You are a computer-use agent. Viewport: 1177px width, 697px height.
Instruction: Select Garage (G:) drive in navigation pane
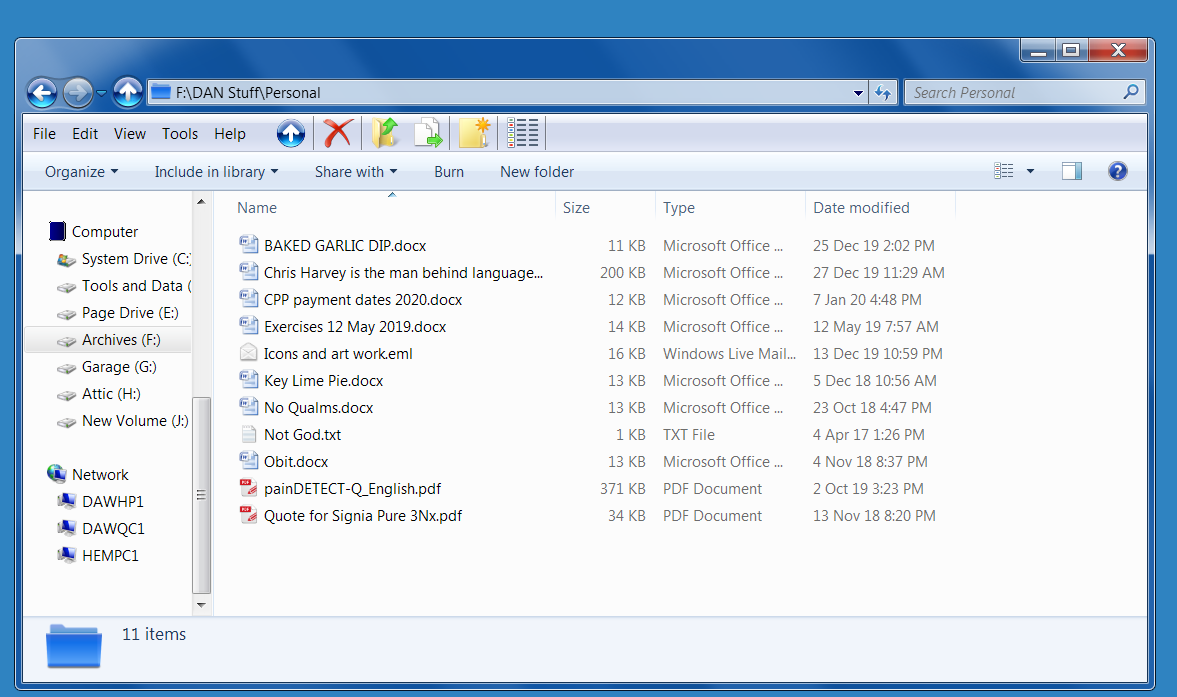click(x=119, y=367)
